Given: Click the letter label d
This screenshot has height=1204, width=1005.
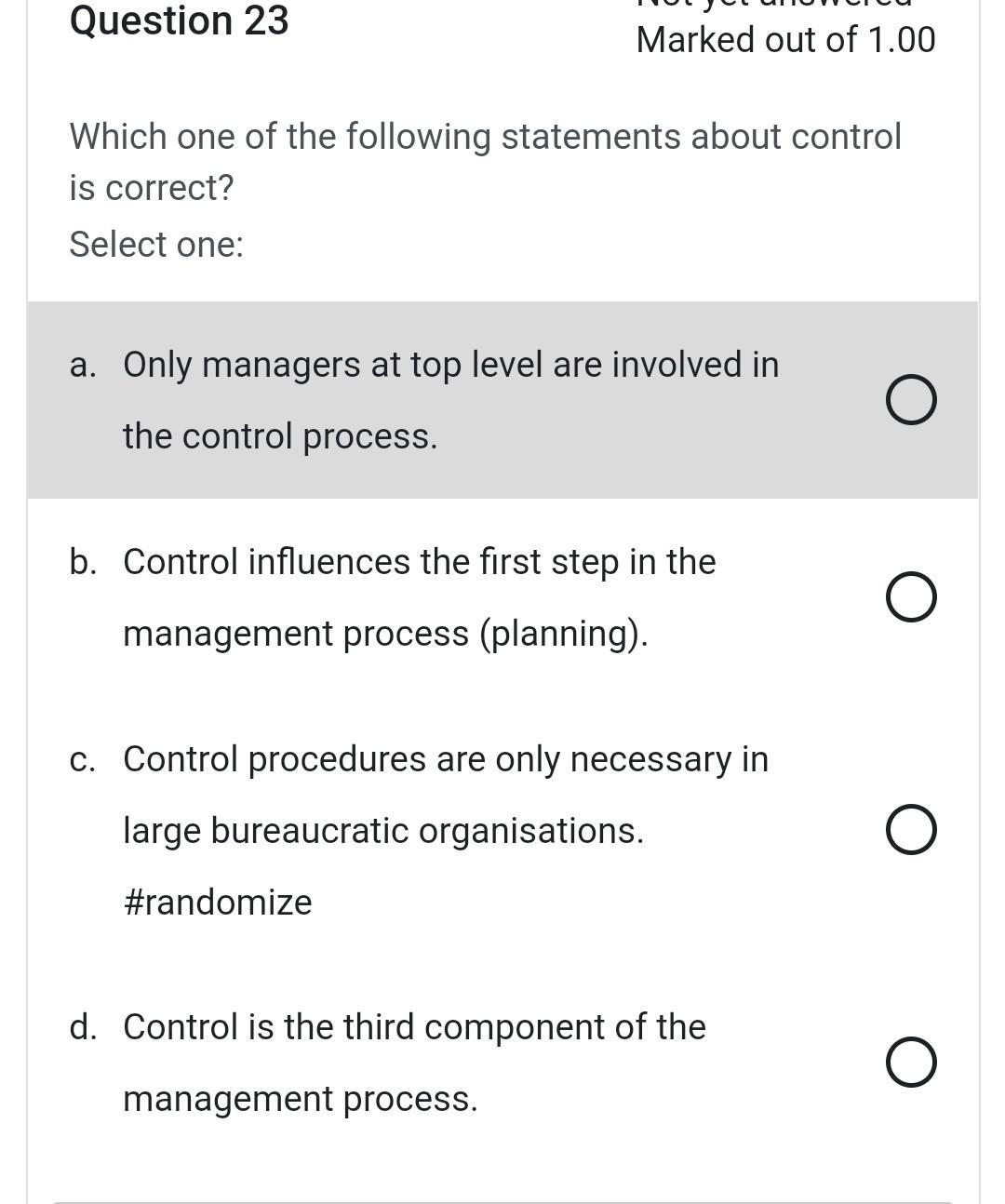Looking at the screenshot, I should [86, 1027].
